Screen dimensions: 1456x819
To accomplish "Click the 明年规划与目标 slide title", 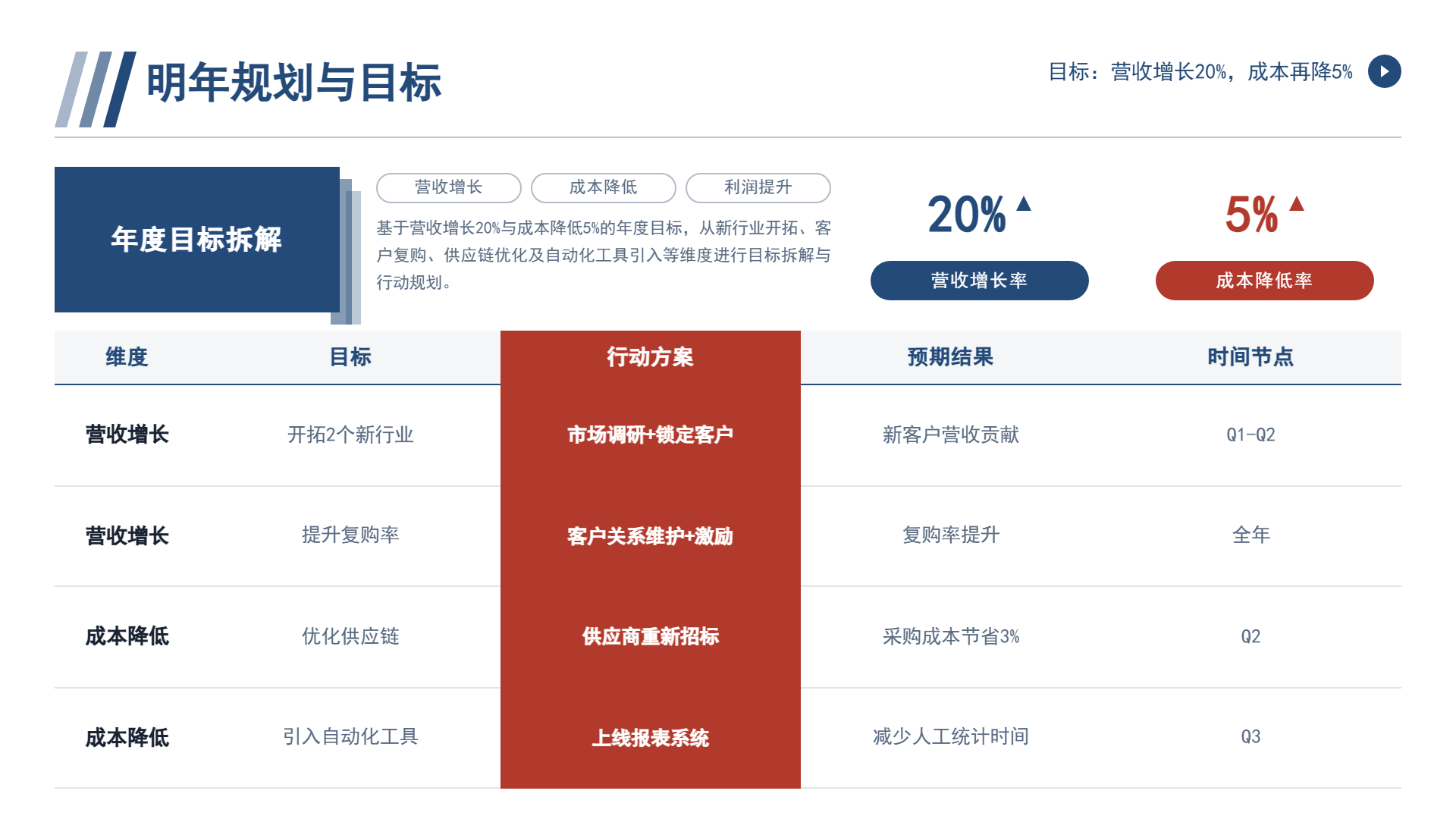I will click(x=294, y=82).
